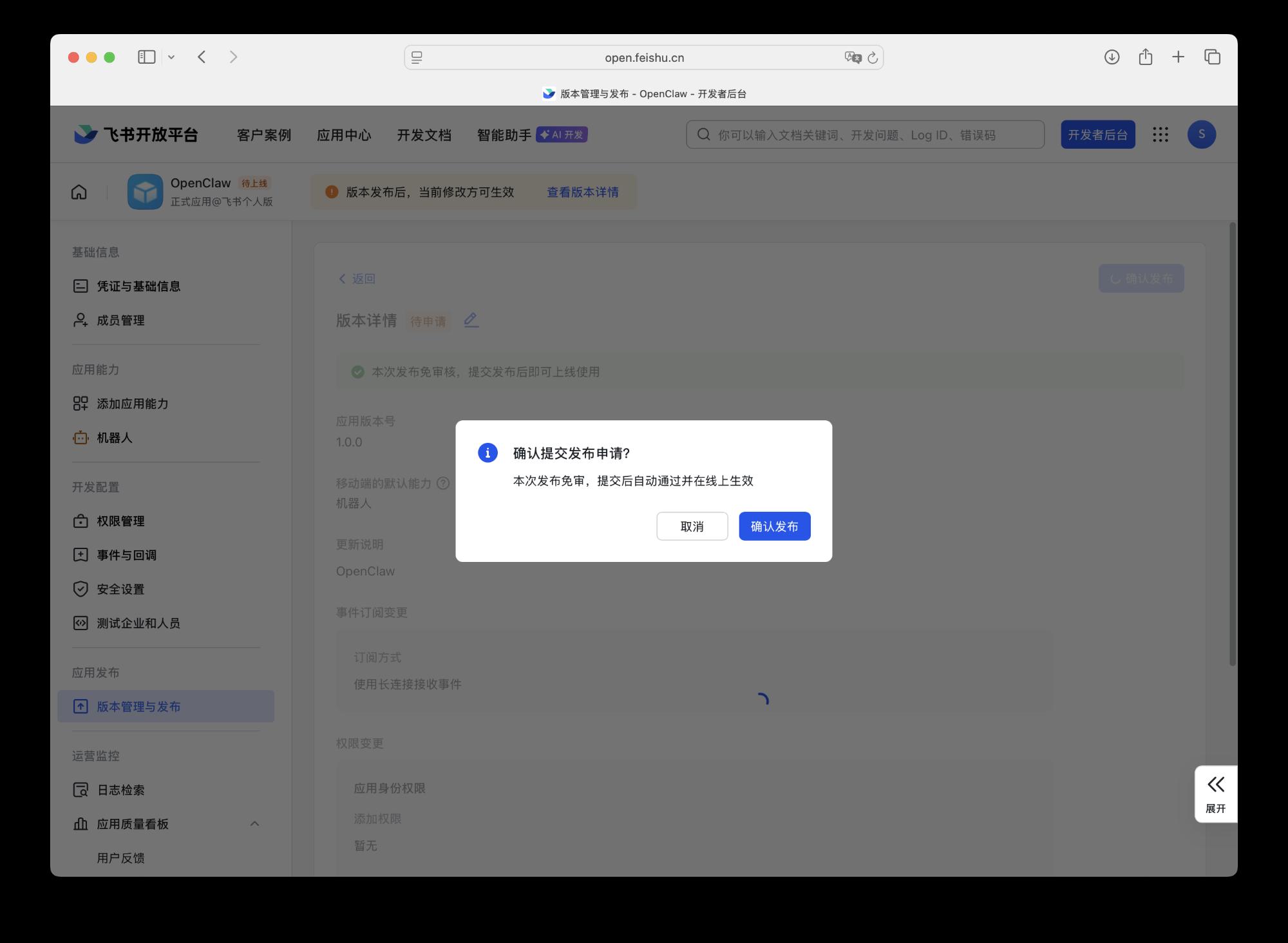The image size is (1288, 943).
Task: Expand the 展开 side panel
Action: click(1215, 793)
